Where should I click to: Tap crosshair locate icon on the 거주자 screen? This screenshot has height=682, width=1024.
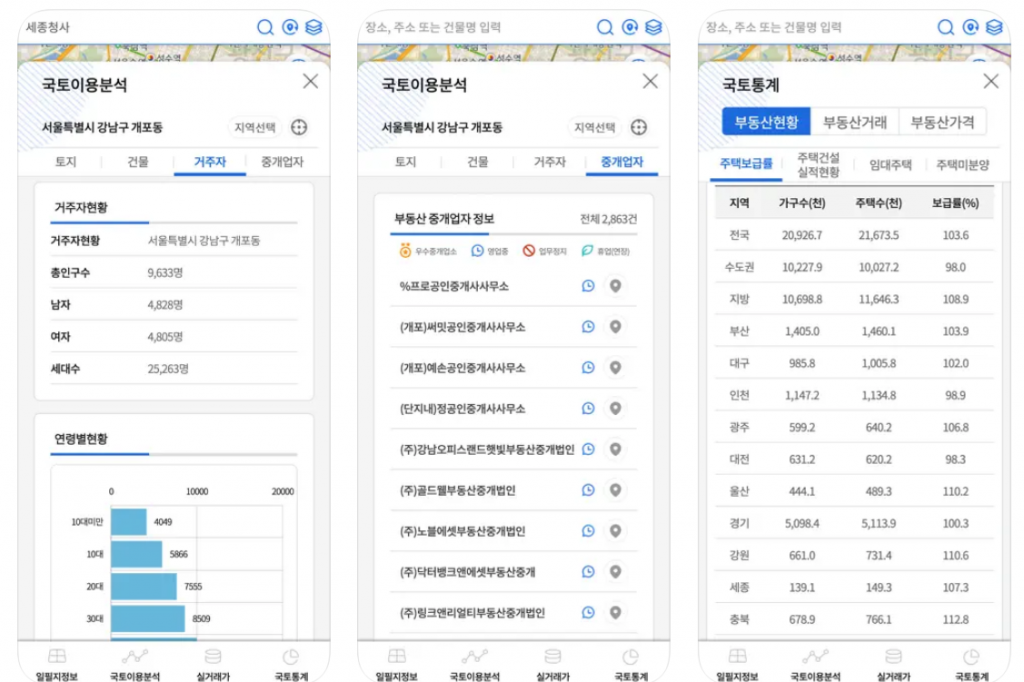(299, 127)
